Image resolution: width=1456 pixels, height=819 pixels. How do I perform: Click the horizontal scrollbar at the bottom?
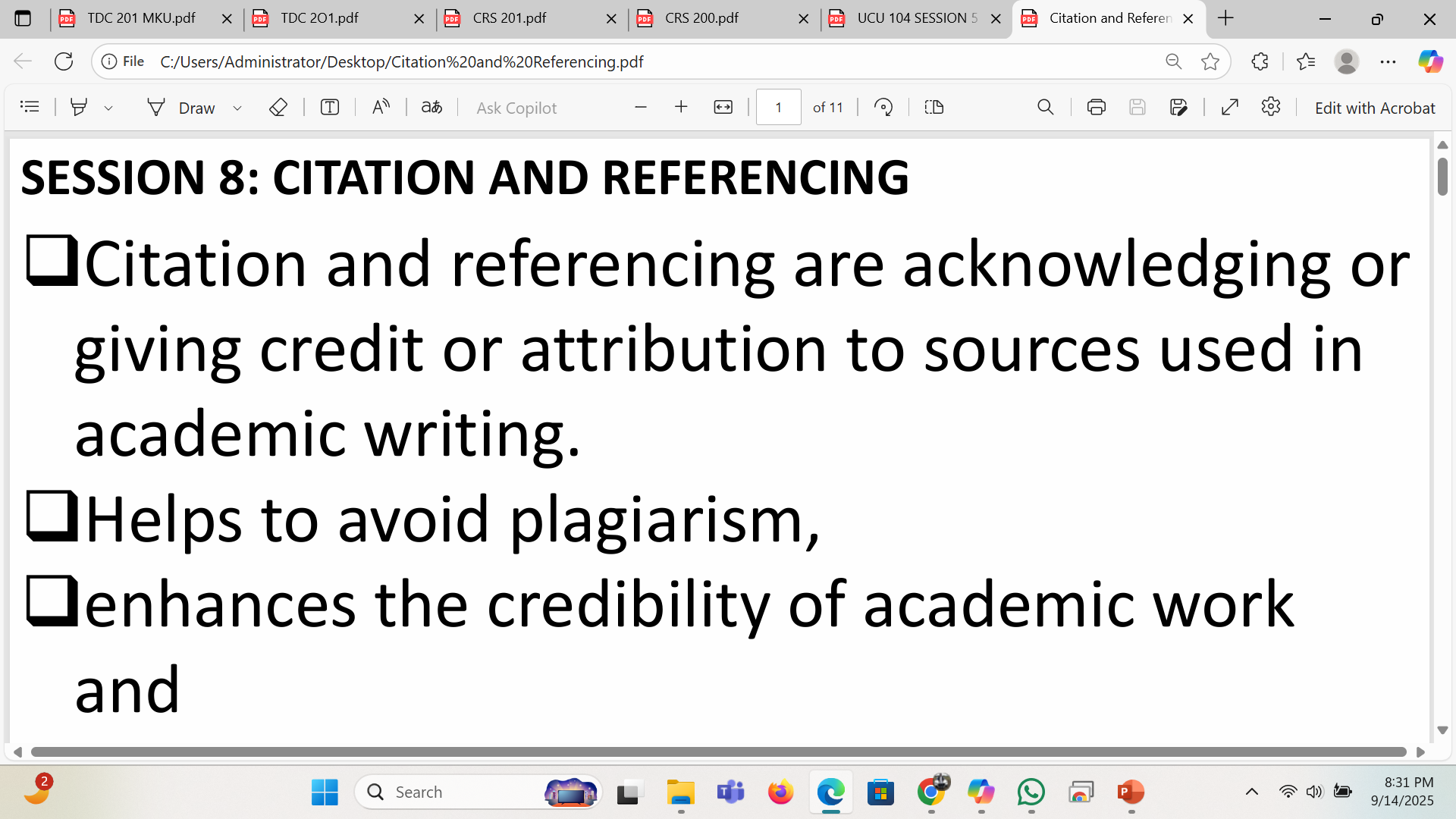coord(718,752)
